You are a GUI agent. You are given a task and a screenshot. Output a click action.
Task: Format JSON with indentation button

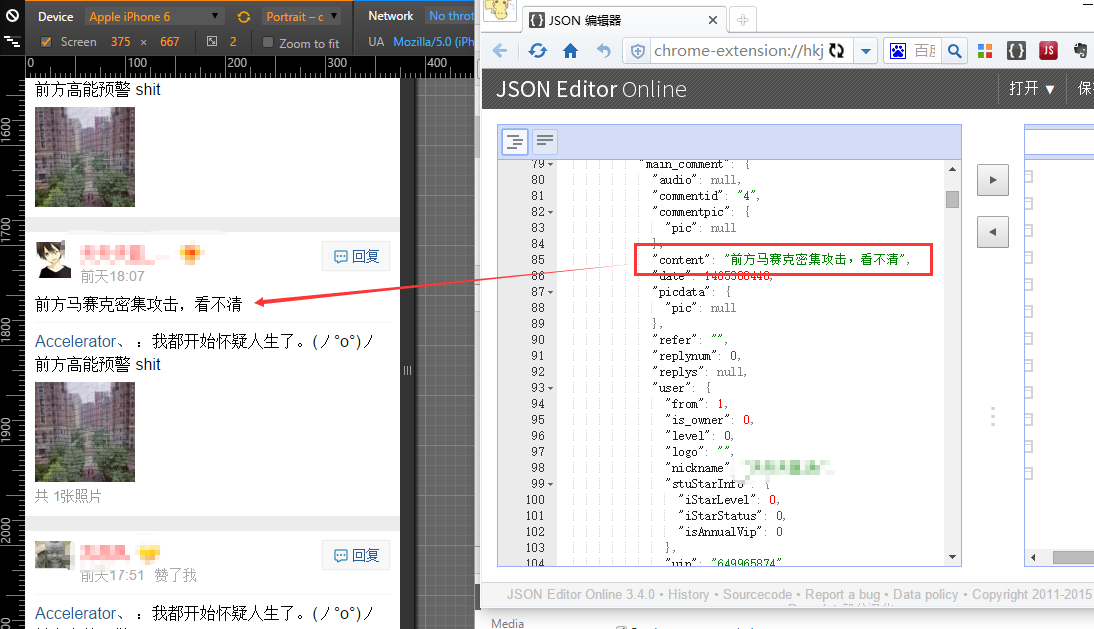pyautogui.click(x=515, y=142)
